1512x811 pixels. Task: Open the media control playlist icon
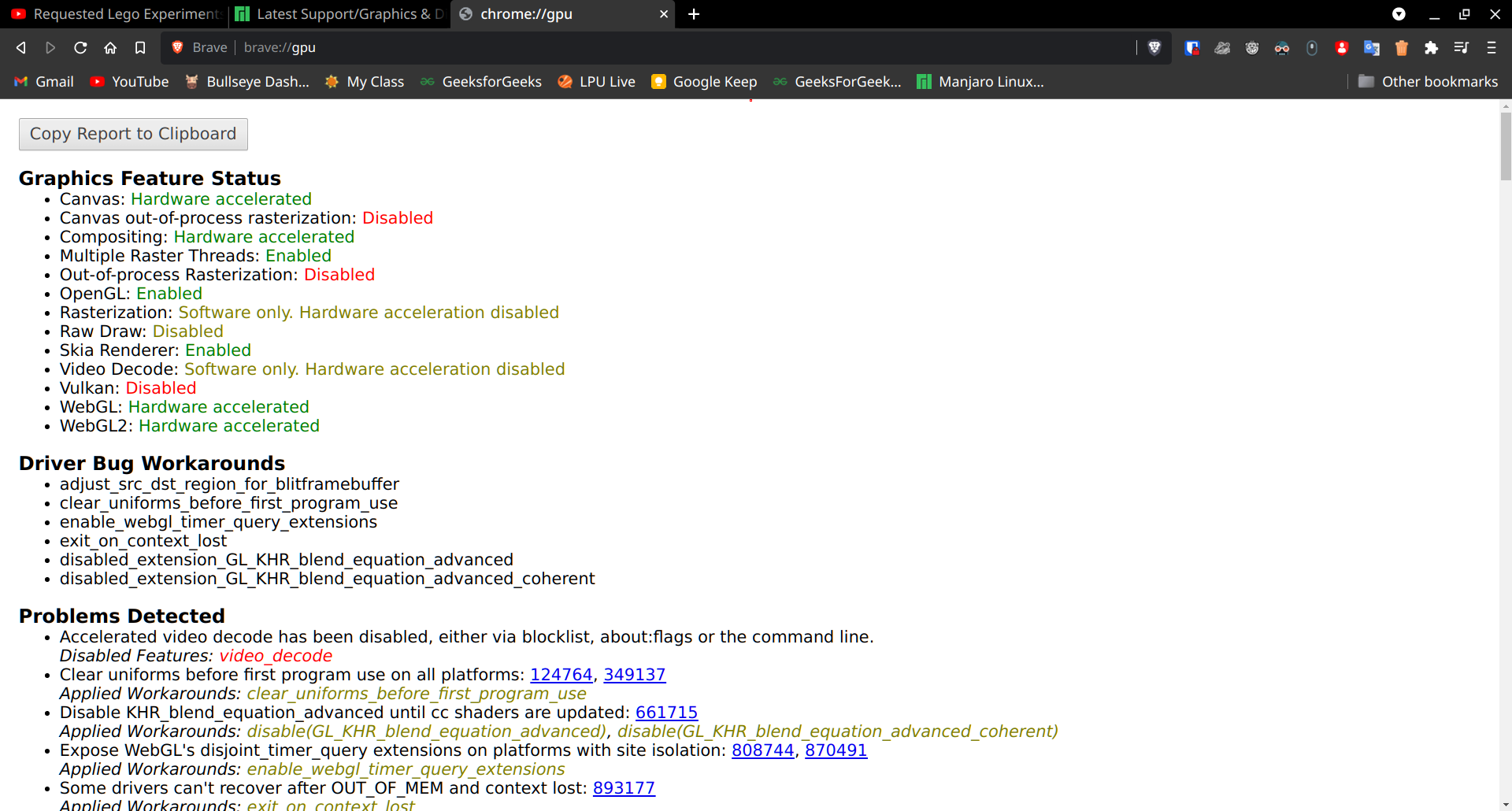coord(1462,48)
